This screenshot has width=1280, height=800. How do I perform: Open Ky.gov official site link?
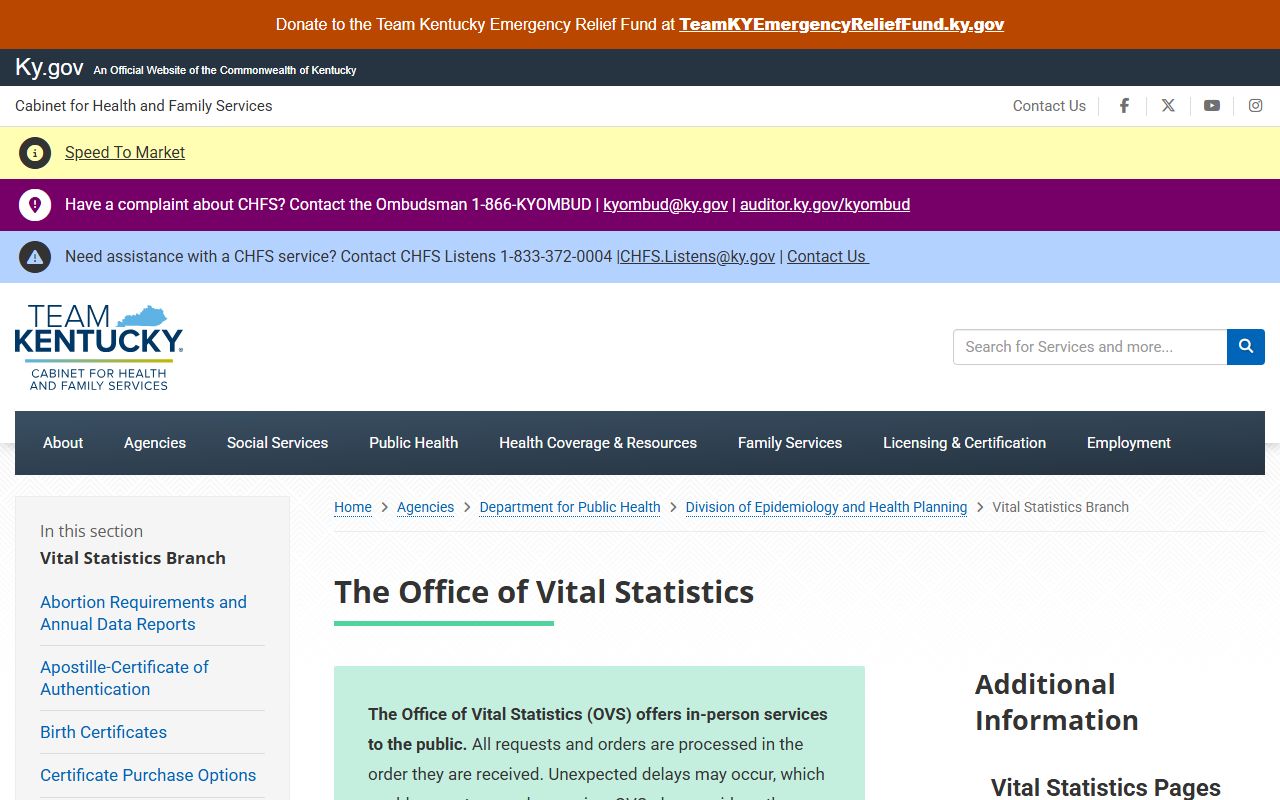pyautogui.click(x=49, y=68)
